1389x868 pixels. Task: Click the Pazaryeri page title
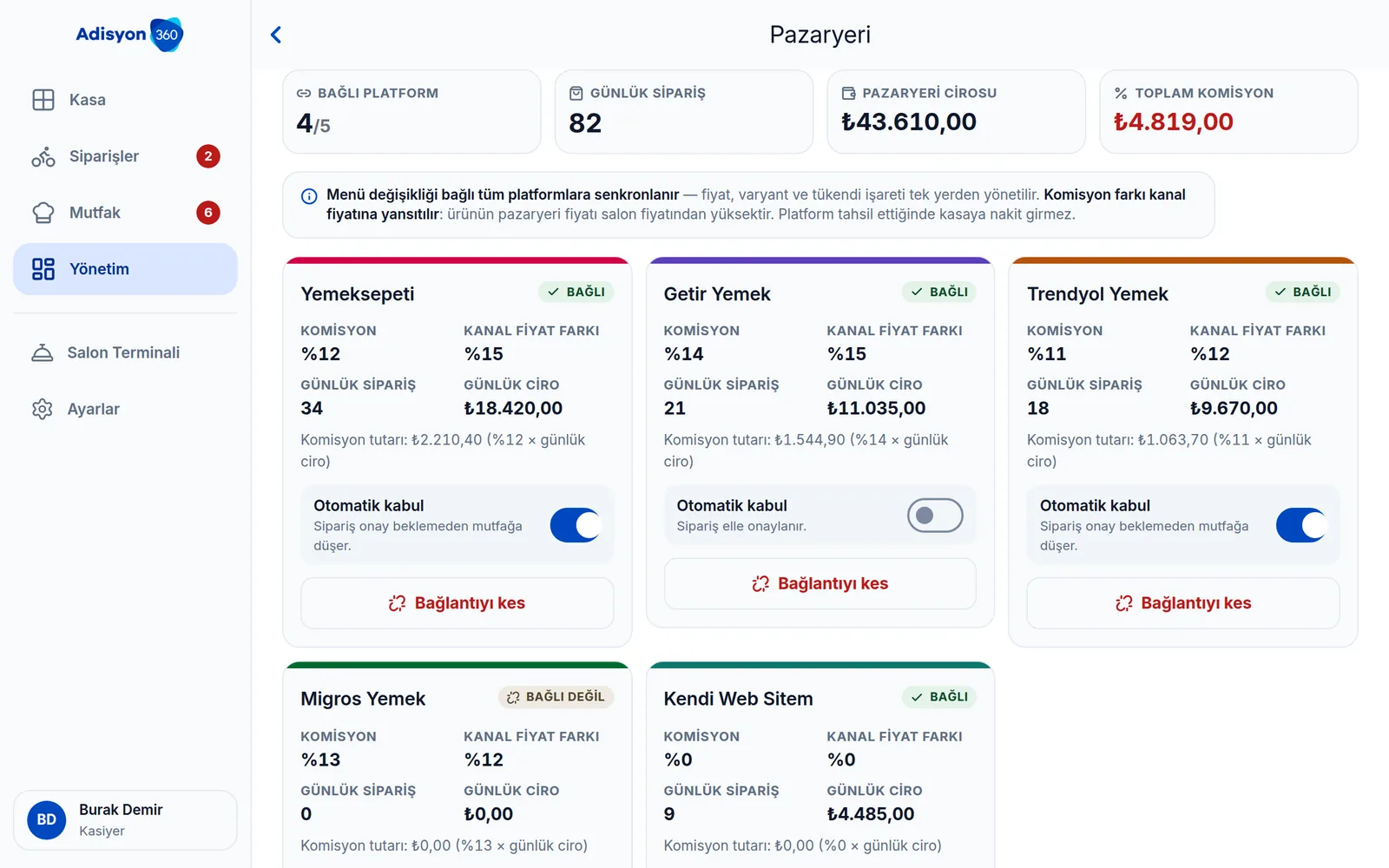pos(820,35)
